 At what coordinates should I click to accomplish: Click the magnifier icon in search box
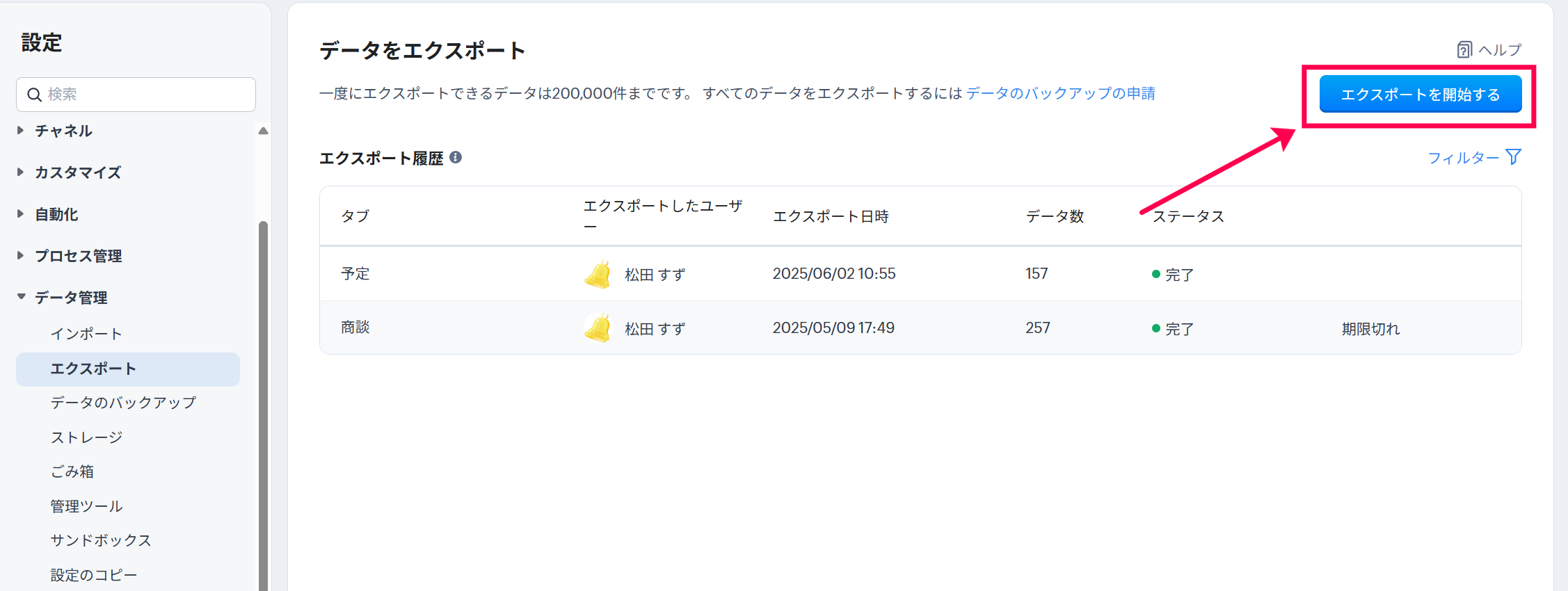pyautogui.click(x=34, y=95)
